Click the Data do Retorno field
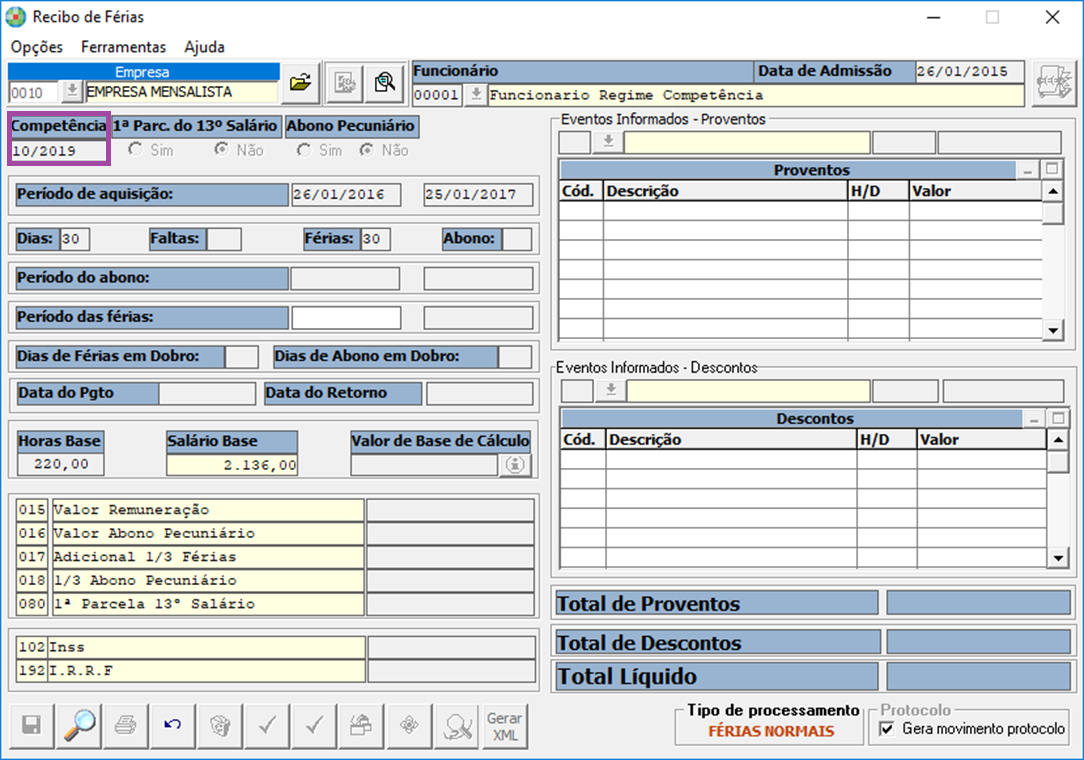The width and height of the screenshot is (1084, 760). tap(480, 393)
